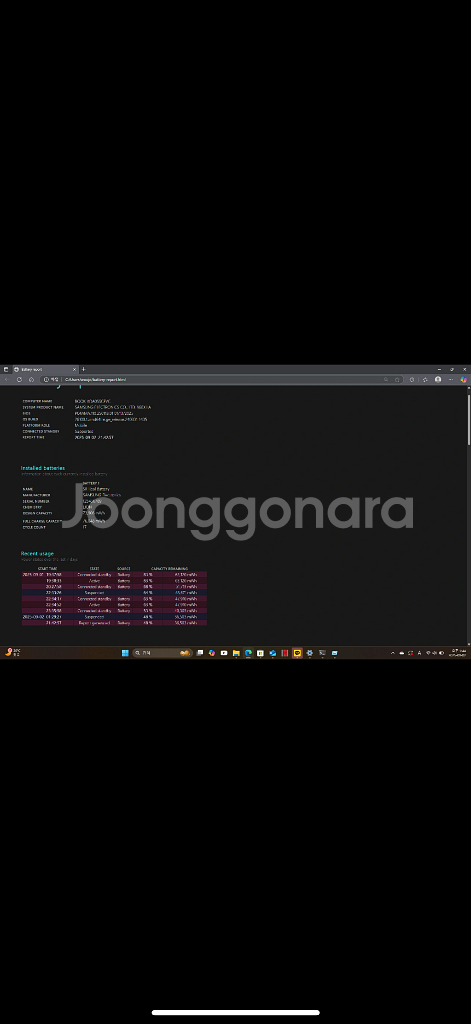This screenshot has width=471, height=1024.
Task: Click the browser refresh icon
Action: point(19,379)
